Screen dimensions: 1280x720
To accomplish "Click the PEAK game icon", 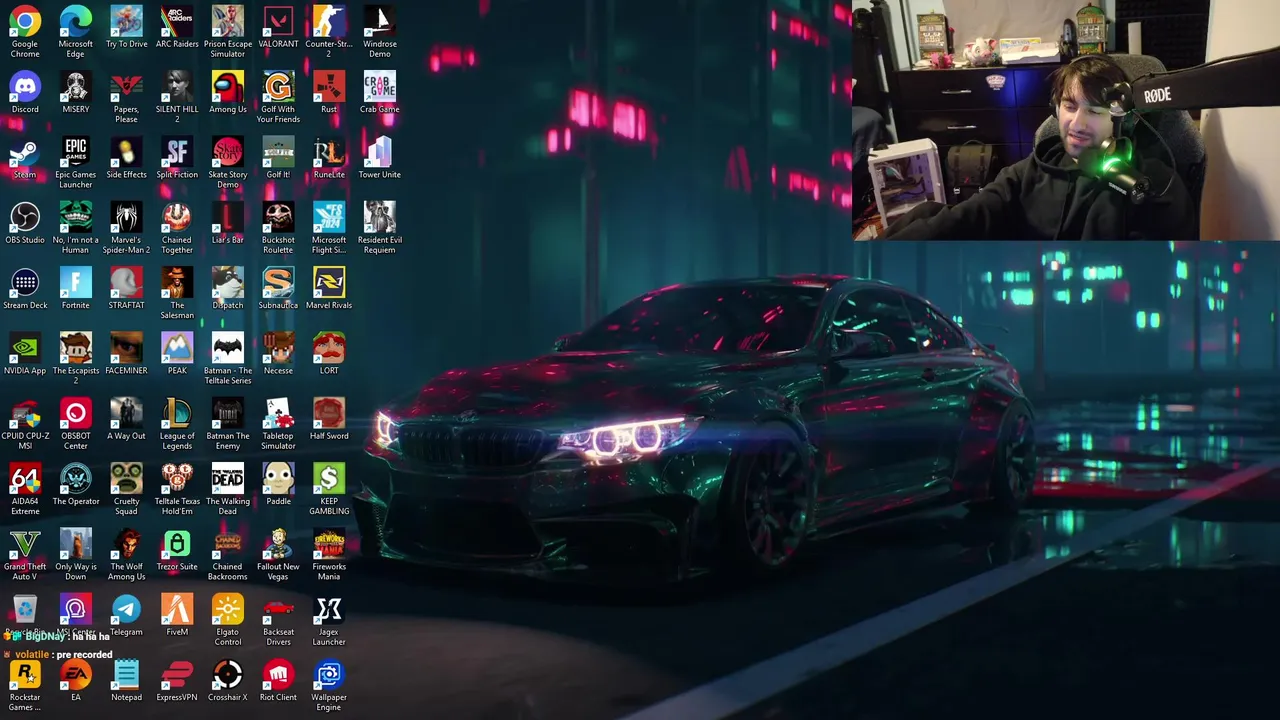I will (x=177, y=349).
